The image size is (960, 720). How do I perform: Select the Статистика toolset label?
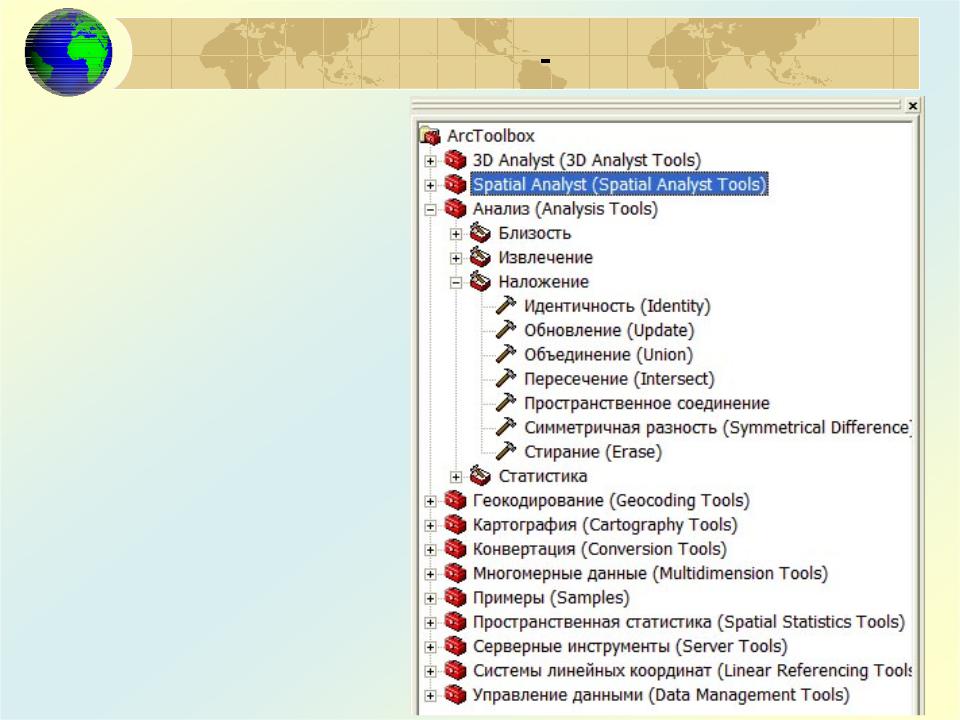click(542, 476)
